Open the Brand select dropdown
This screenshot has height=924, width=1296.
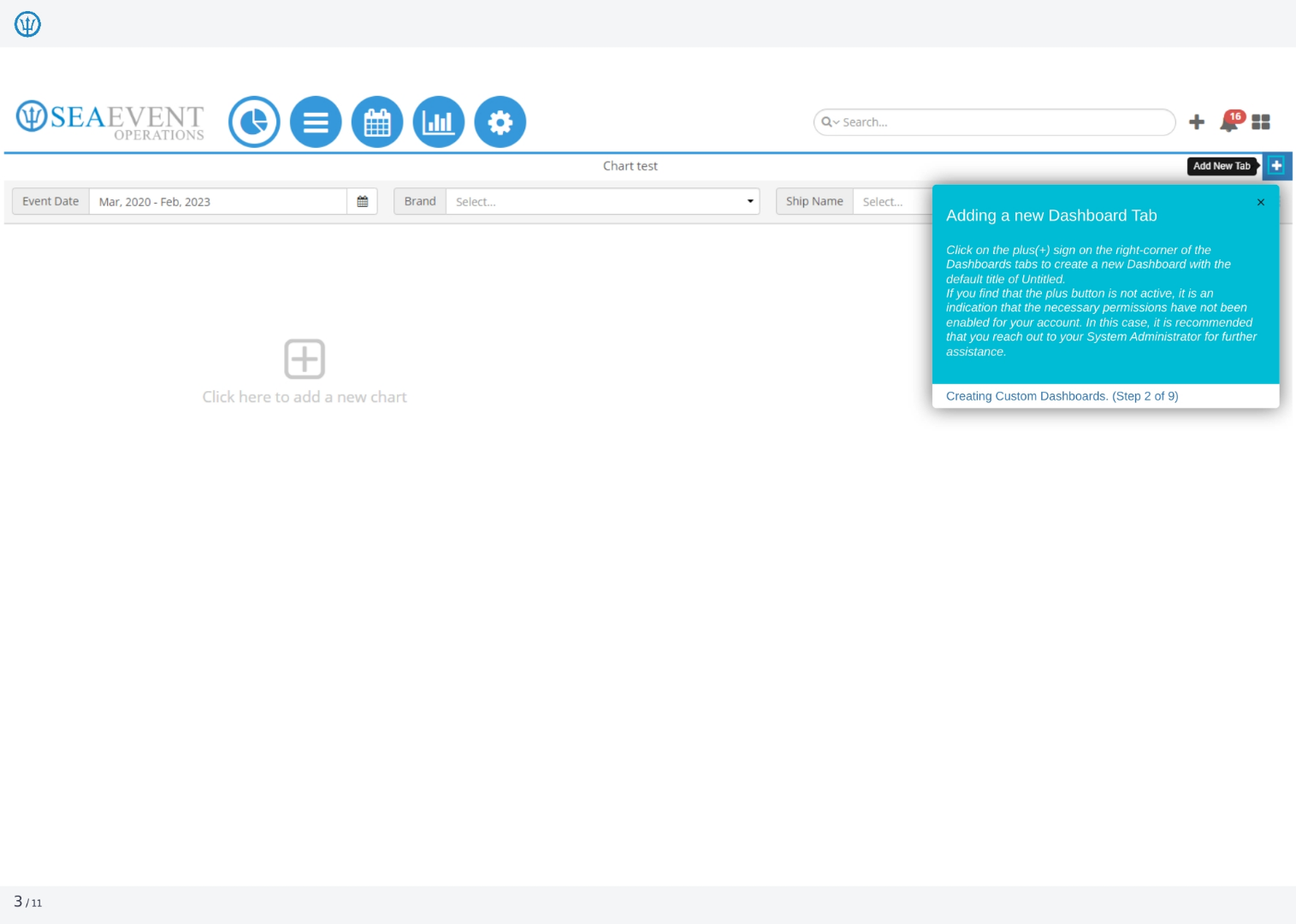[x=602, y=202]
